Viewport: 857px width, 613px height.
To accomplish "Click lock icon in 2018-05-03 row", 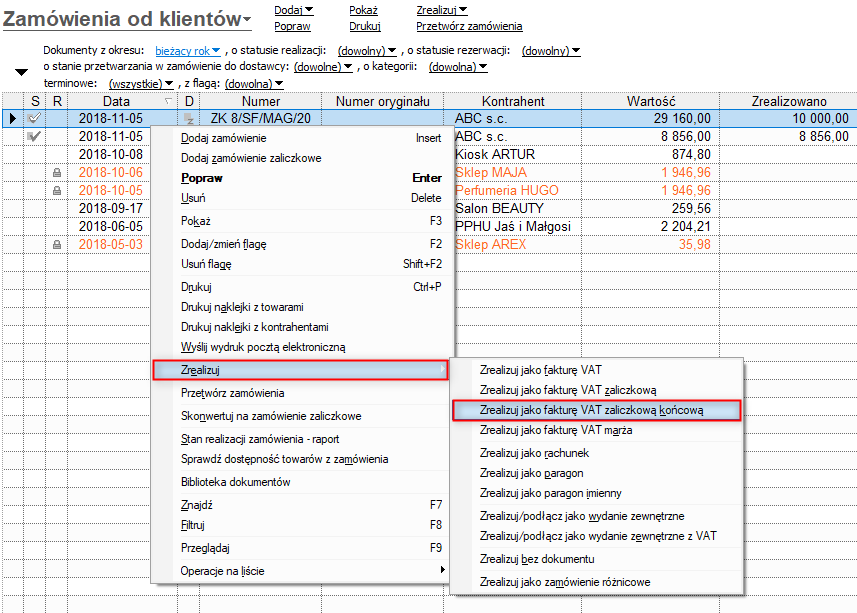I will [56, 245].
